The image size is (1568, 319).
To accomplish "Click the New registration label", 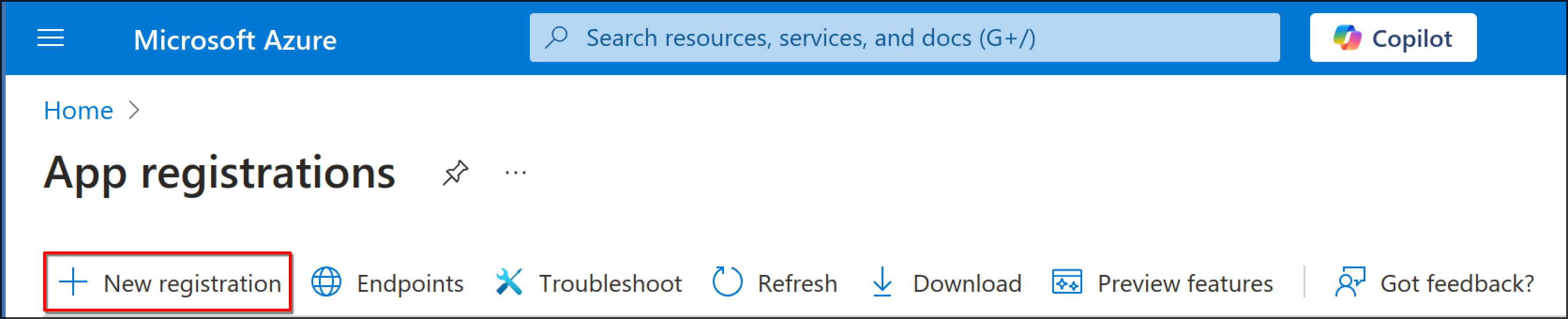I will [x=192, y=284].
